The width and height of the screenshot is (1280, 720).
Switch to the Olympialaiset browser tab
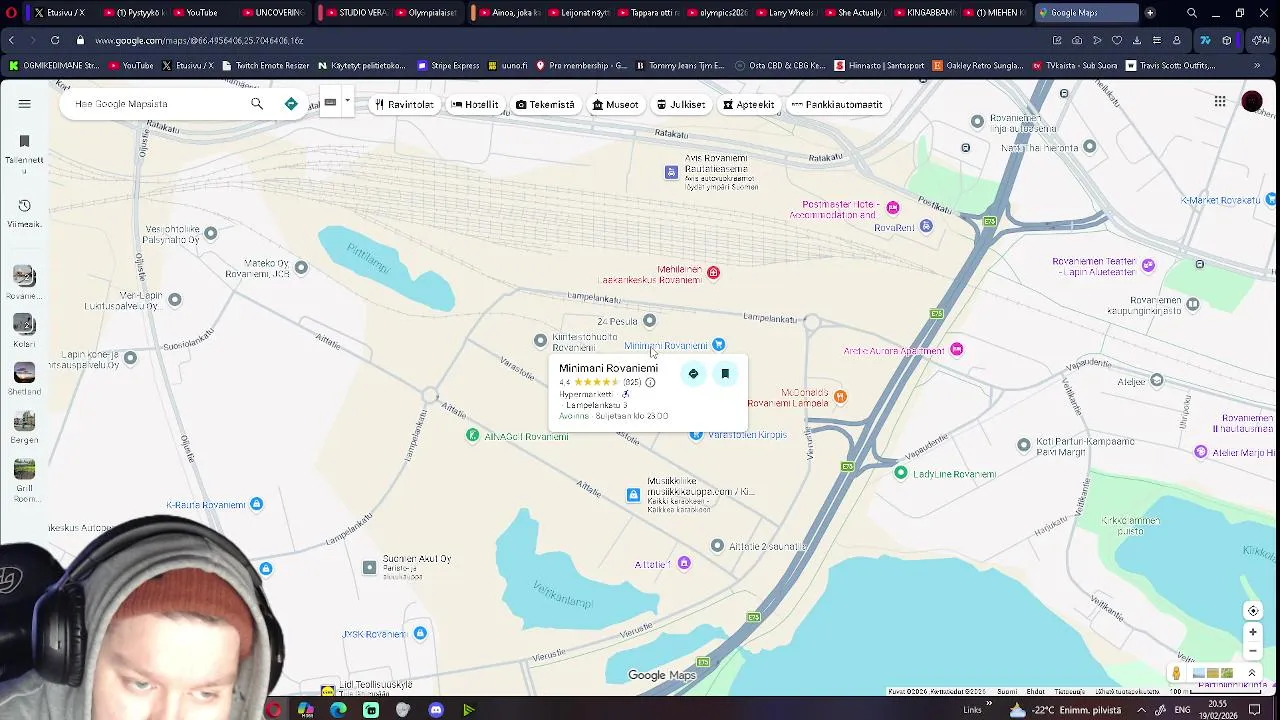coord(425,13)
